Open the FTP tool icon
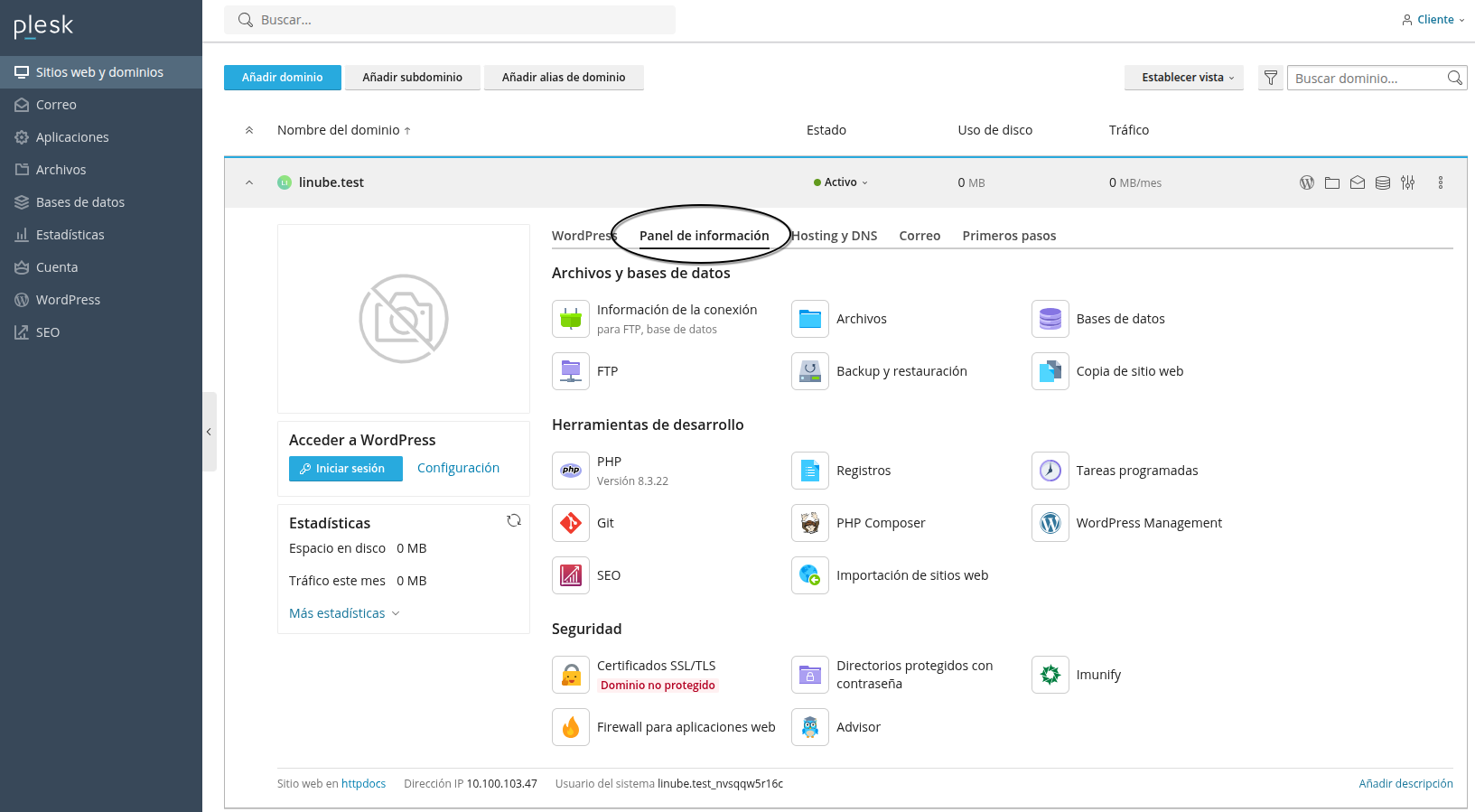 pyautogui.click(x=571, y=371)
